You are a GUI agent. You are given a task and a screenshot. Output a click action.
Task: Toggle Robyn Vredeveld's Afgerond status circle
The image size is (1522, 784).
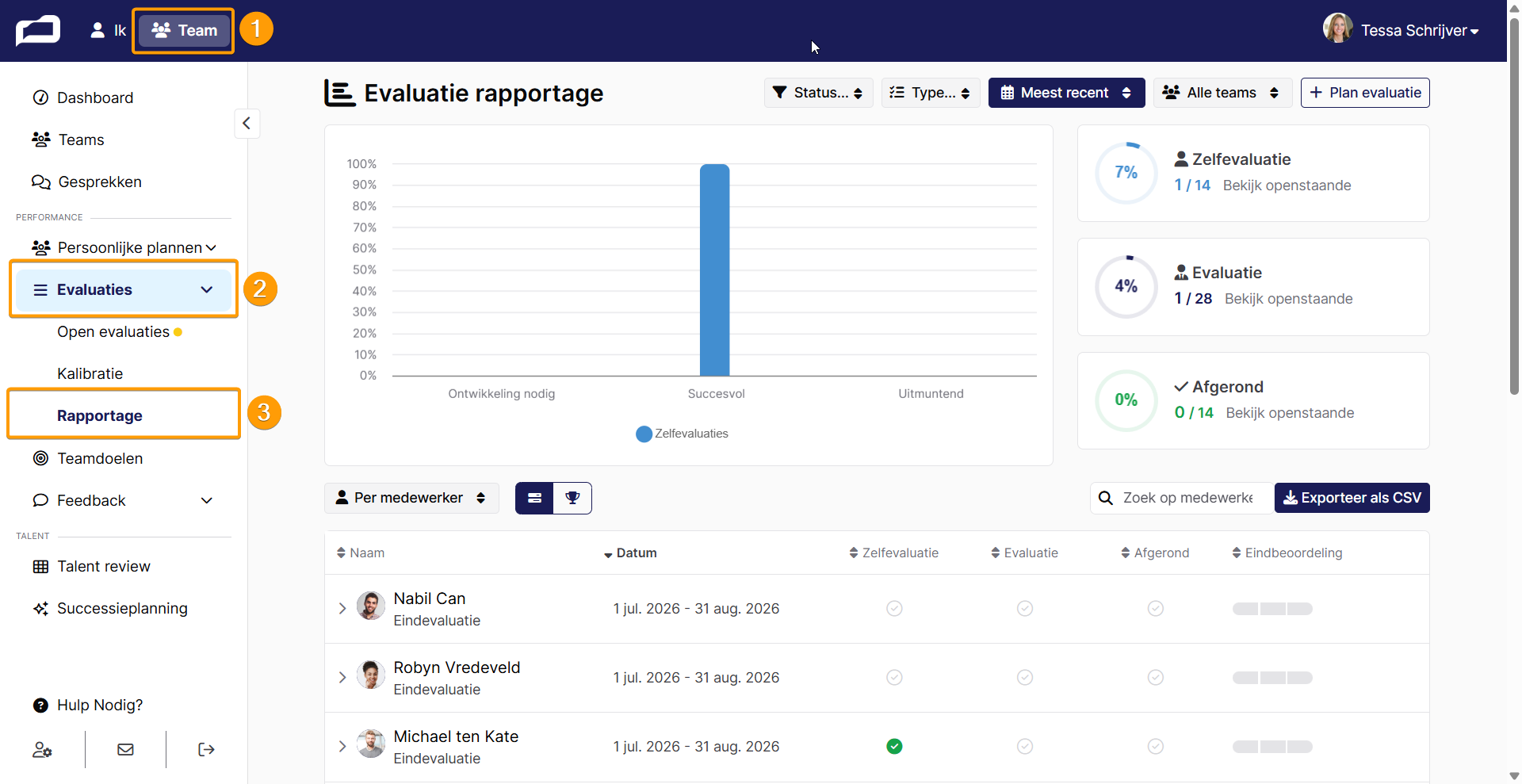tap(1156, 677)
